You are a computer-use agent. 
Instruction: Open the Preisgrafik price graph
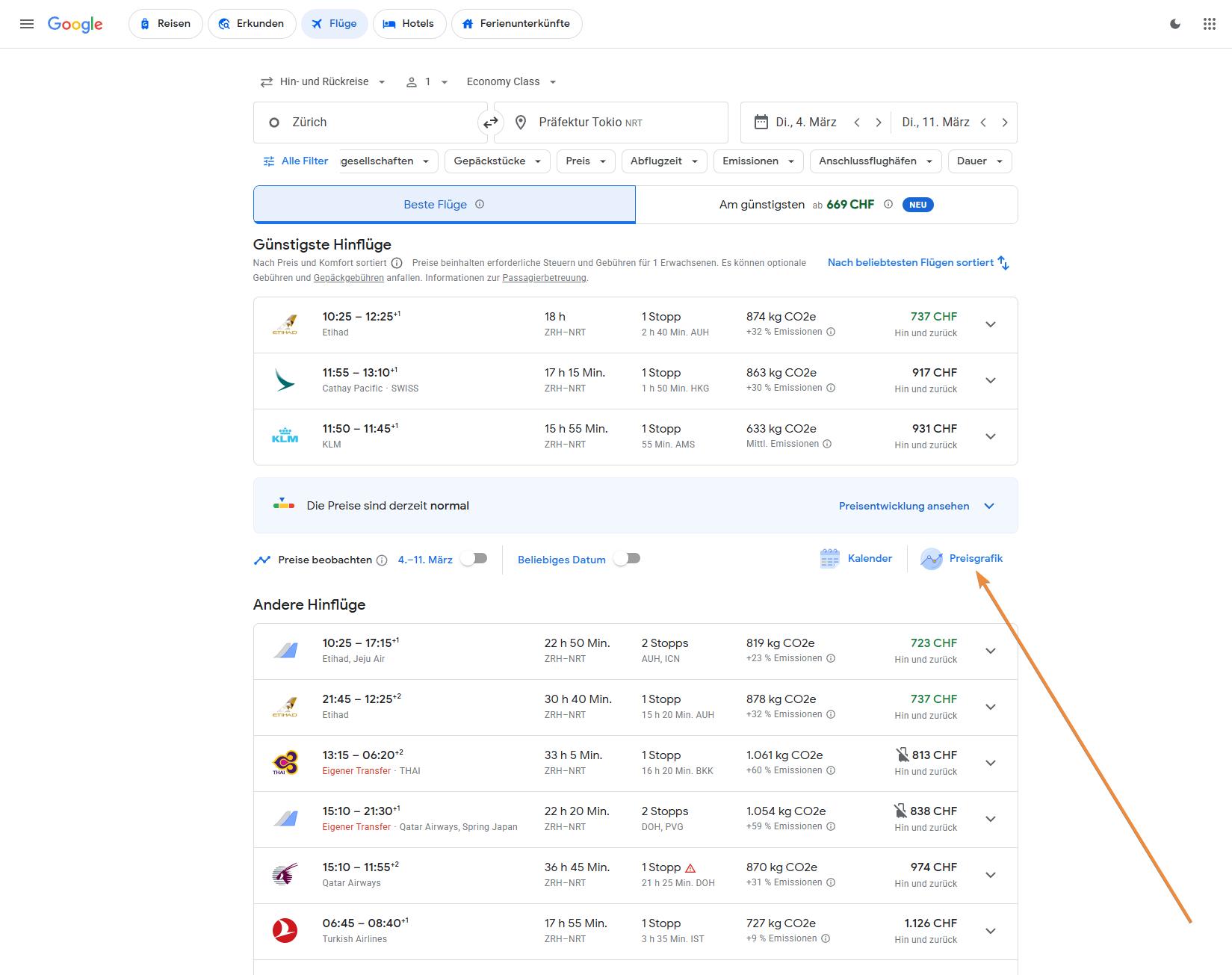962,559
